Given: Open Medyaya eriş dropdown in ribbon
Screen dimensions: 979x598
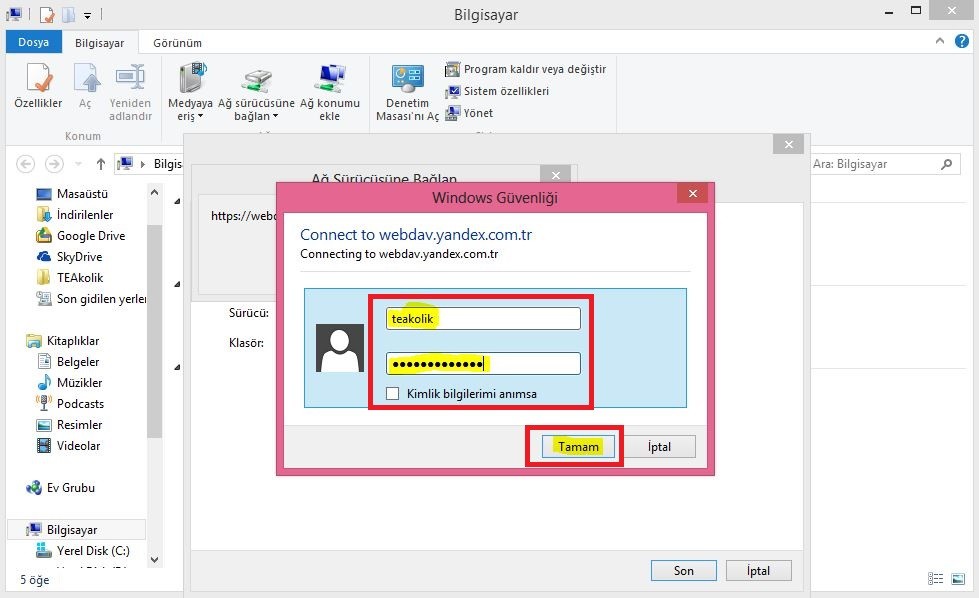Looking at the screenshot, I should click(190, 92).
